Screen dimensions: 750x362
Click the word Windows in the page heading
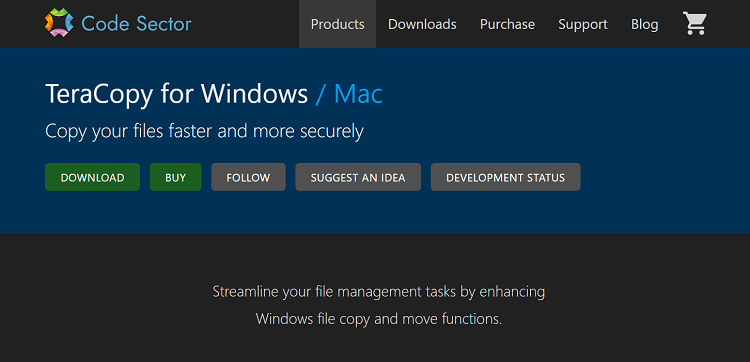[x=254, y=94]
